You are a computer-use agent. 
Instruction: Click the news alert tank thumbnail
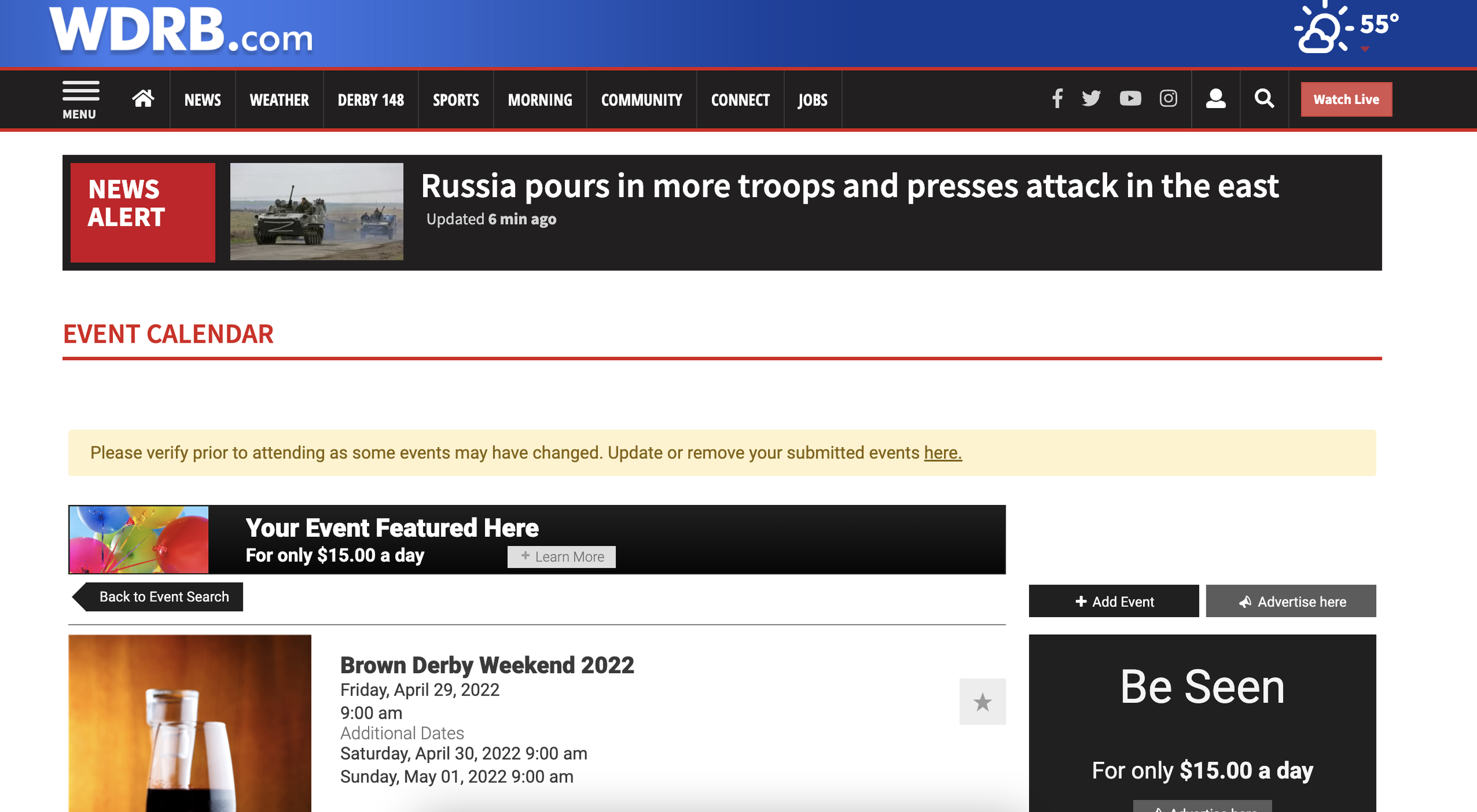[x=317, y=211]
